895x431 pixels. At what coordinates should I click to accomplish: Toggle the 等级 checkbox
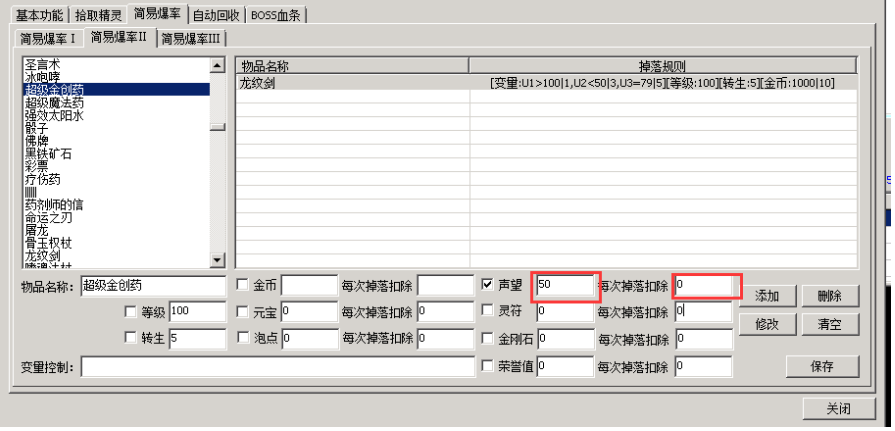coord(130,312)
